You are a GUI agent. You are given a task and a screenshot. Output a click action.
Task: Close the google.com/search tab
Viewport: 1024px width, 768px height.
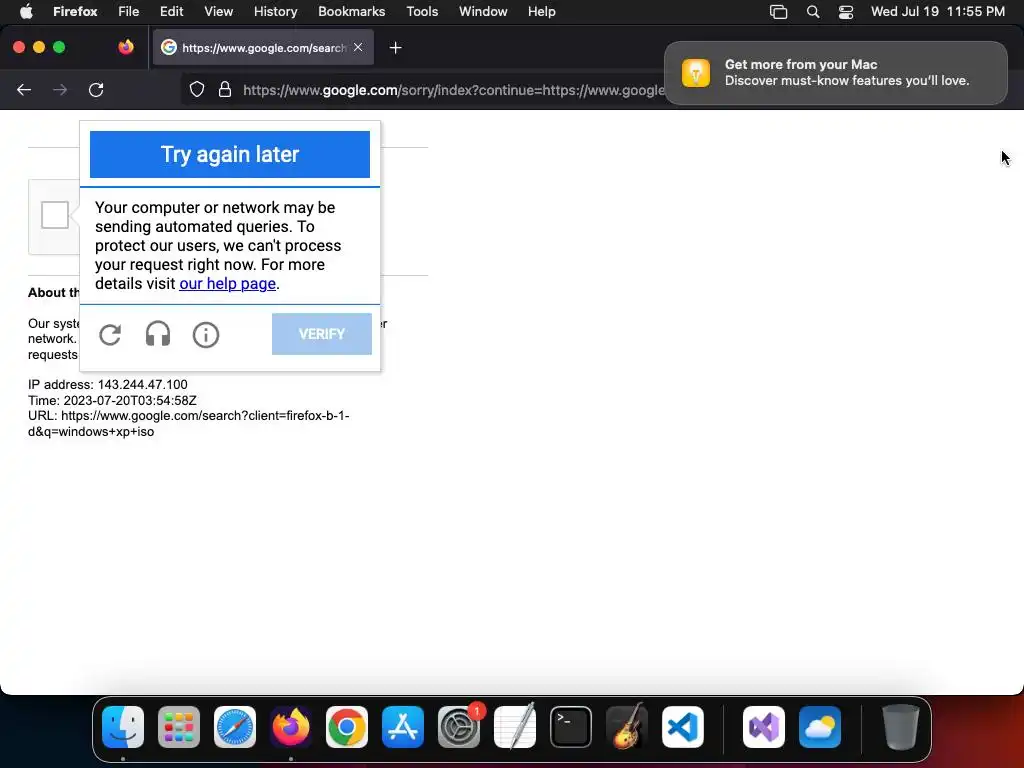click(358, 47)
